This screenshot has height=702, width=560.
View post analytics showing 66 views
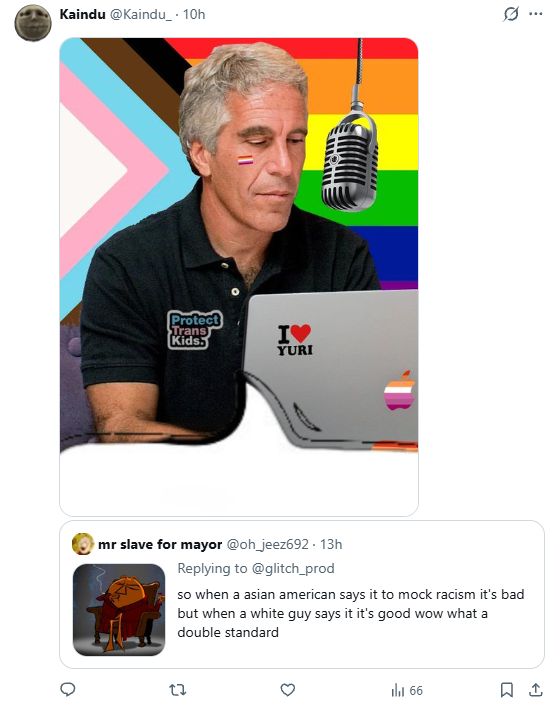point(407,690)
